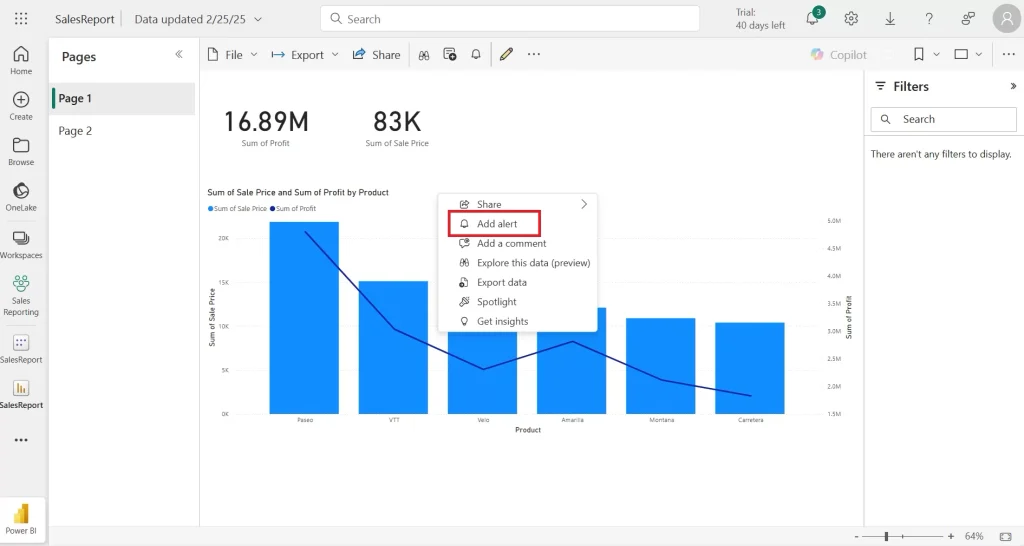This screenshot has width=1024, height=546.
Task: Click the Filters pane Search field
Action: [943, 119]
